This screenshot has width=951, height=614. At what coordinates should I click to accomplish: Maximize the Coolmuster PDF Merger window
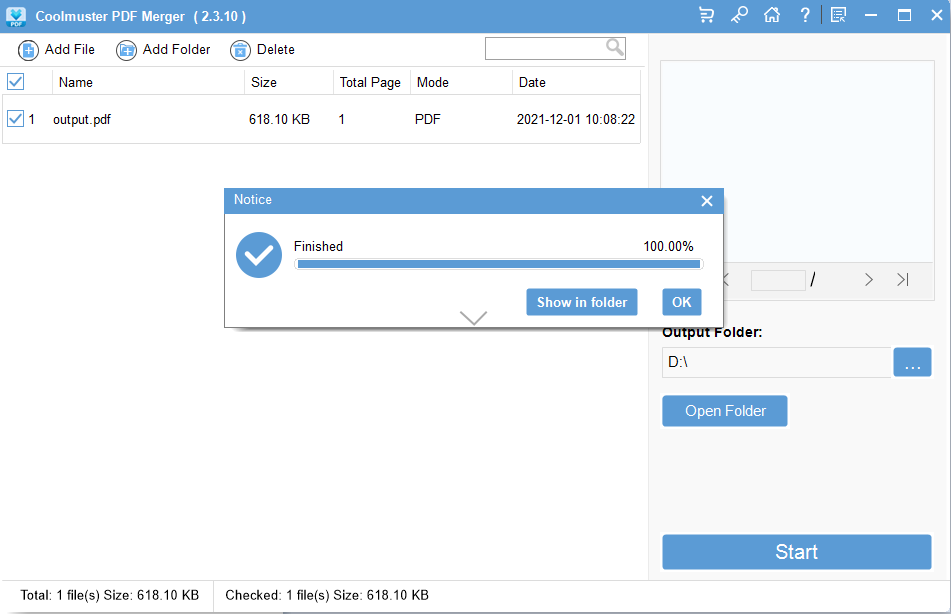pyautogui.click(x=904, y=15)
